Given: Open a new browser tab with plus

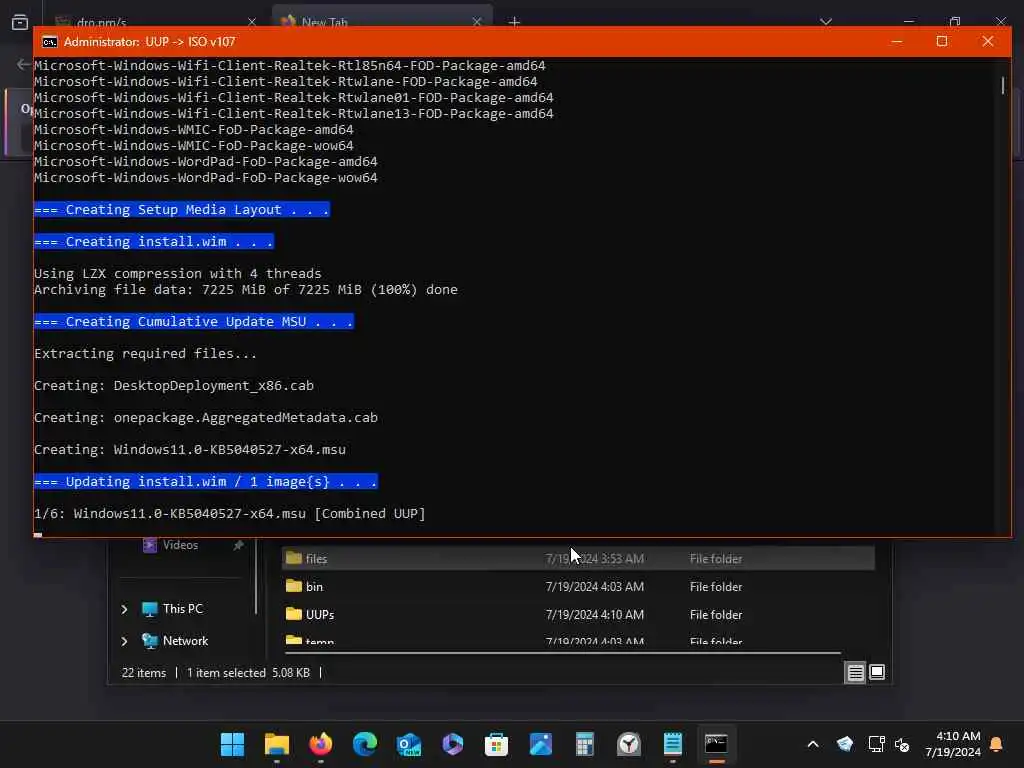Looking at the screenshot, I should pos(515,22).
